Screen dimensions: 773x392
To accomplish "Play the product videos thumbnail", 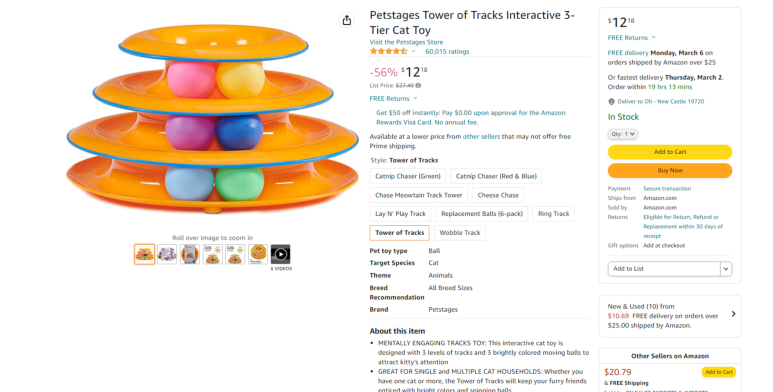I will (280, 254).
